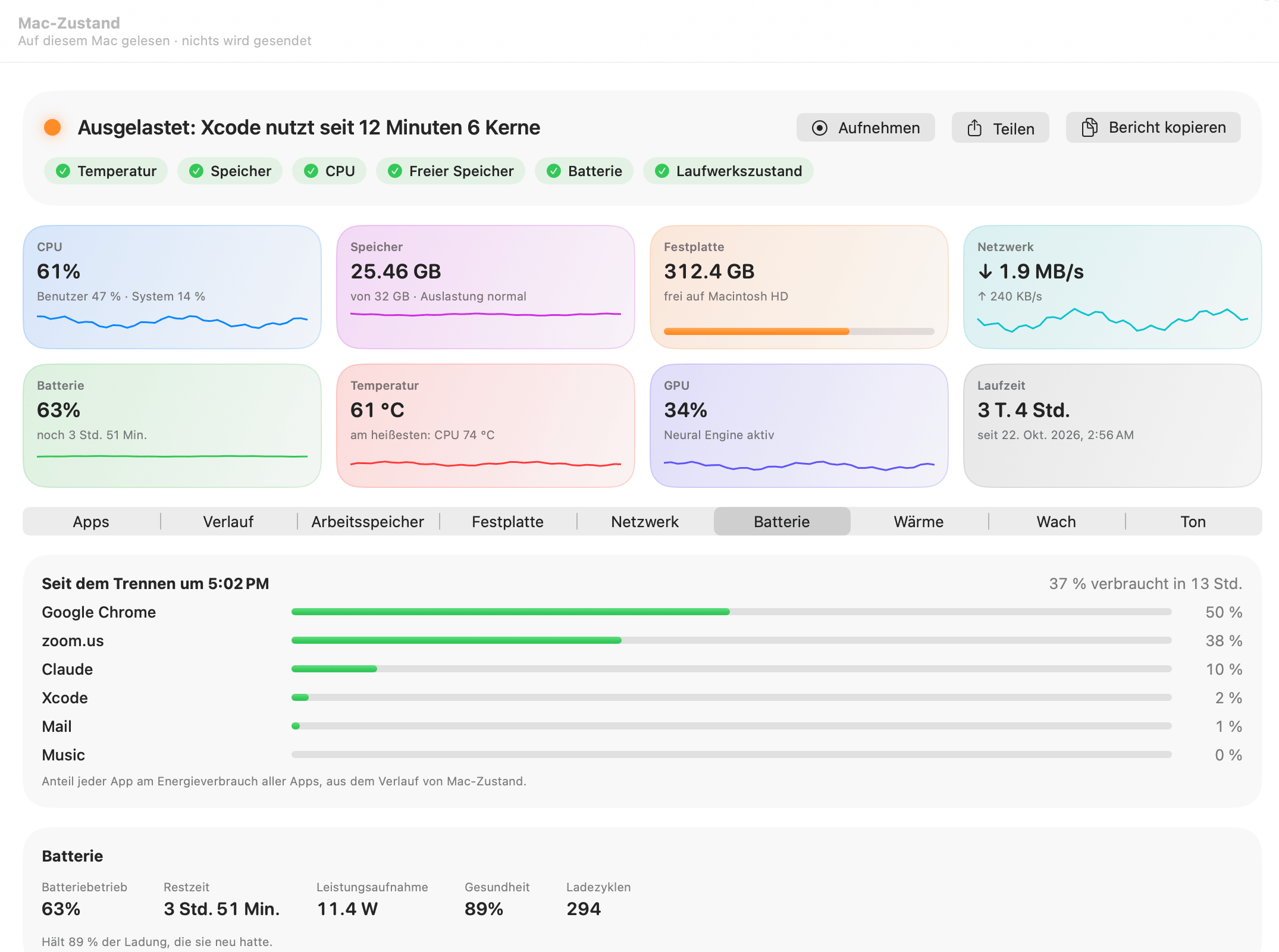Click Google Chrome energy bar
This screenshot has height=952, width=1279.
click(x=731, y=612)
